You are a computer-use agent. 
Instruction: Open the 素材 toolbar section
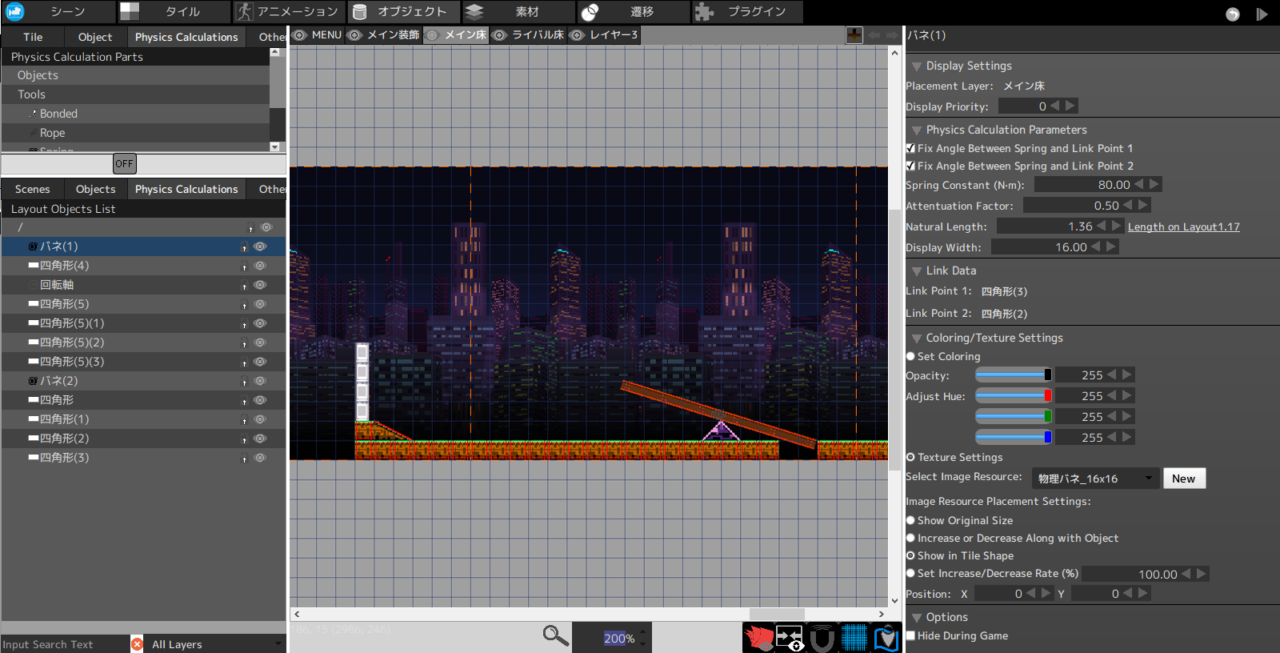tap(530, 12)
